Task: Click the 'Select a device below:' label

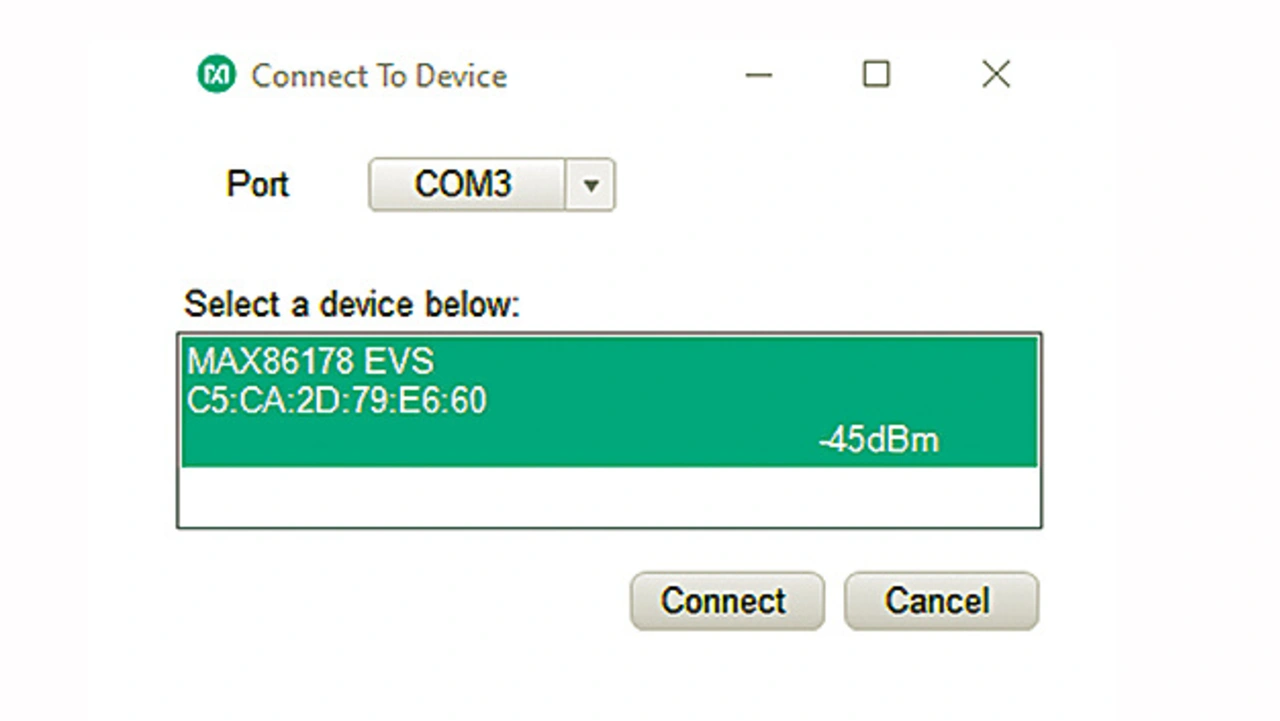Action: [x=352, y=304]
